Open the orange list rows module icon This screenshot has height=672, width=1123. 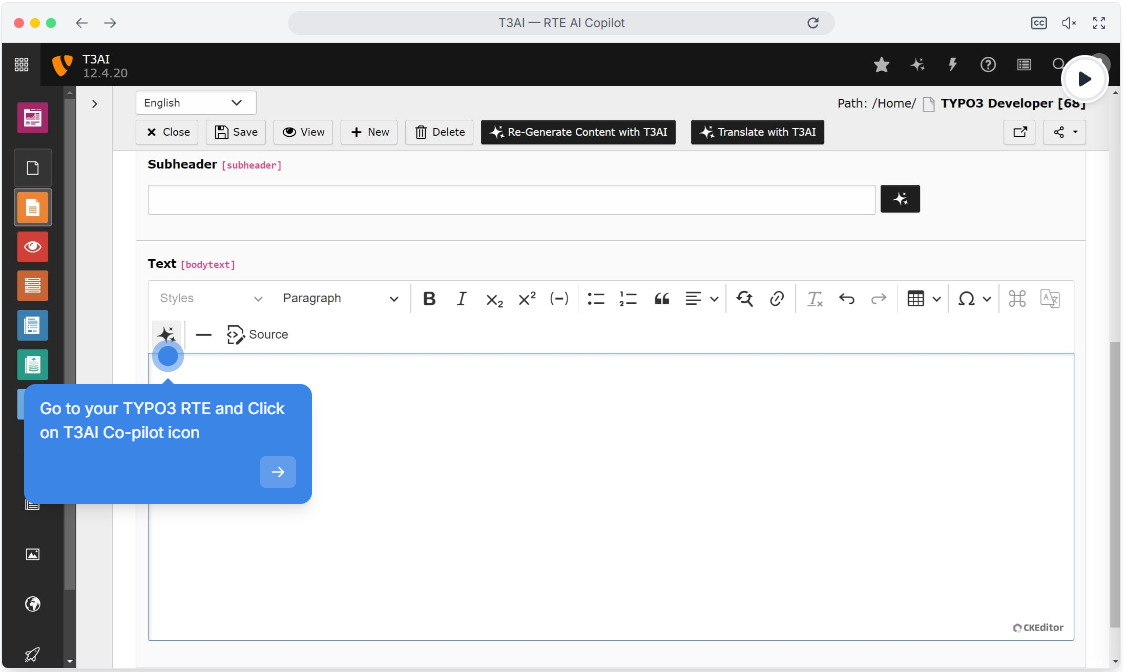[33, 287]
